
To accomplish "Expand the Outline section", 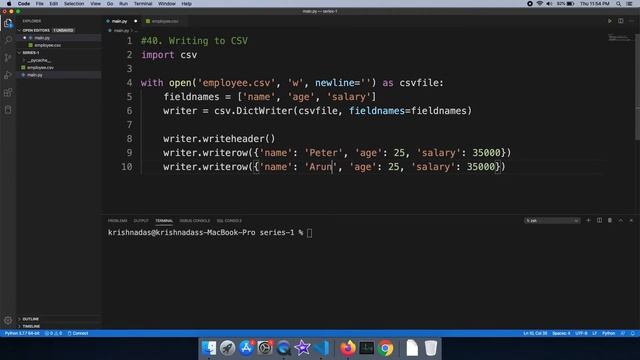I will coord(31,319).
